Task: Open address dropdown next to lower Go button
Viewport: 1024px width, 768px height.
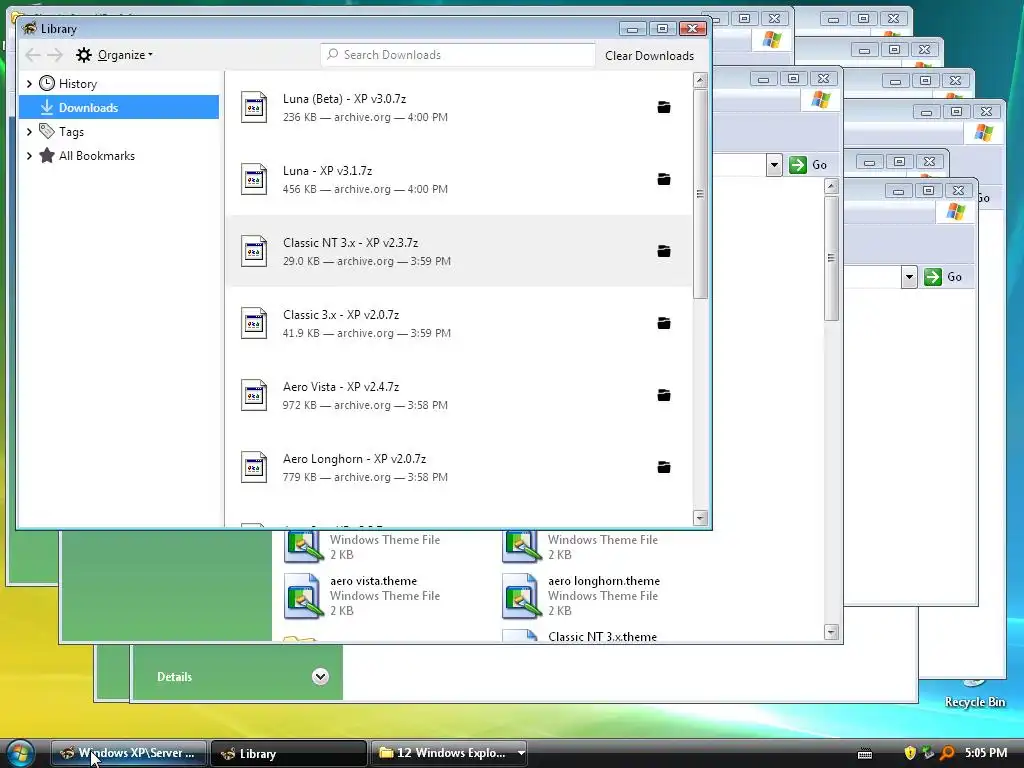Action: coord(909,277)
